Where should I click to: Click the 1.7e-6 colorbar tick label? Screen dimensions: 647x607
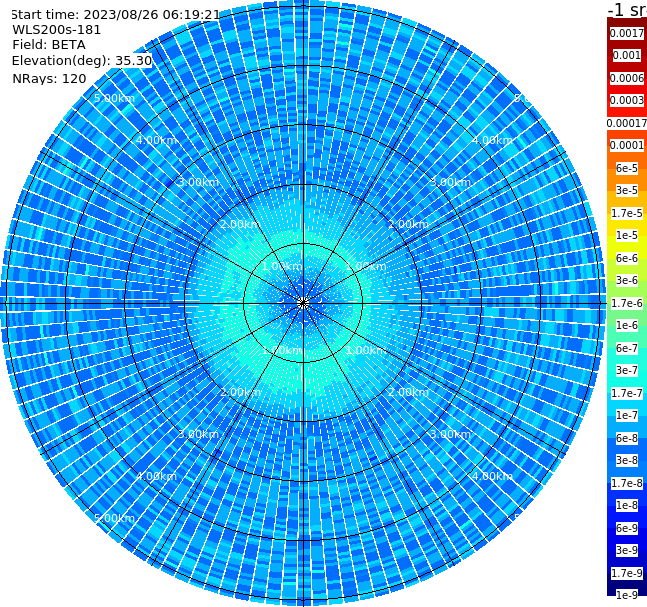click(627, 303)
